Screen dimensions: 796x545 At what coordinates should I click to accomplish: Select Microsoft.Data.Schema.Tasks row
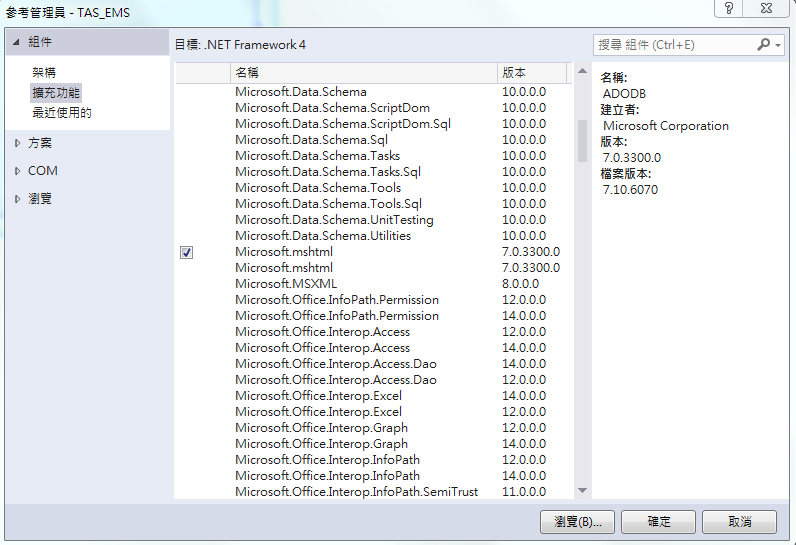tap(374, 156)
